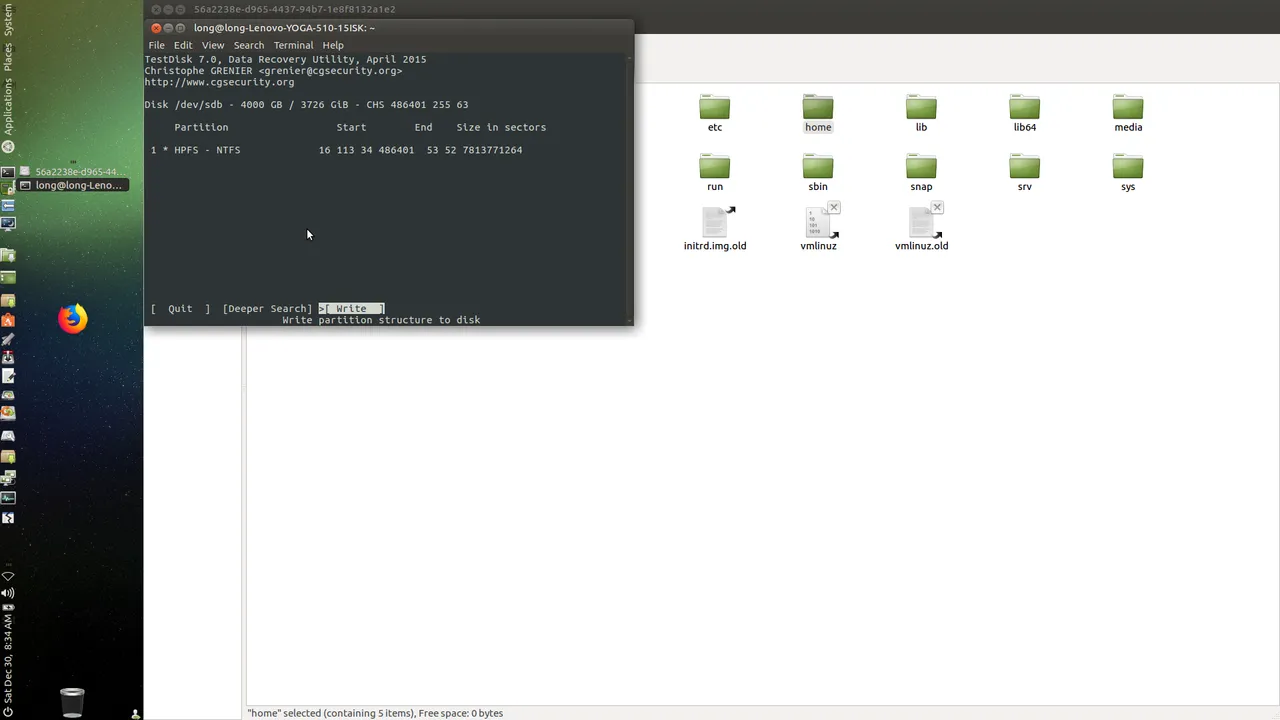This screenshot has width=1280, height=720.
Task: Select Write option in TestDisk
Action: click(352, 309)
